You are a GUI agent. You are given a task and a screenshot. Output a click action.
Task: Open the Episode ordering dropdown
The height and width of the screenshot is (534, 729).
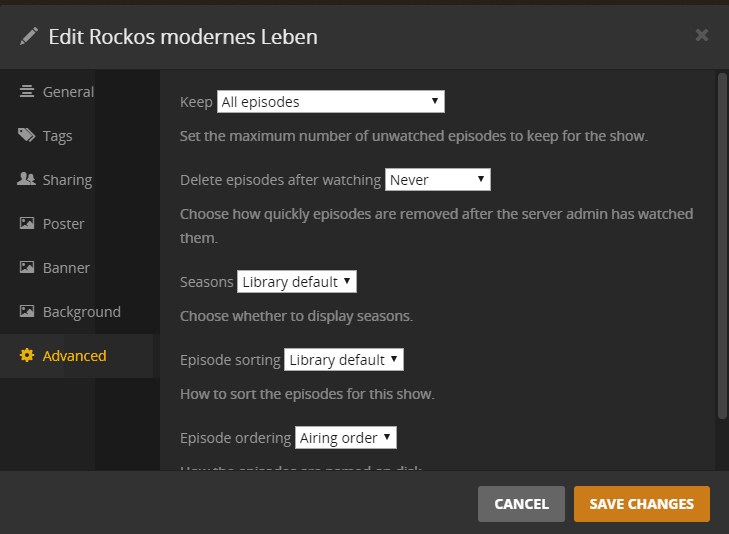(x=346, y=438)
